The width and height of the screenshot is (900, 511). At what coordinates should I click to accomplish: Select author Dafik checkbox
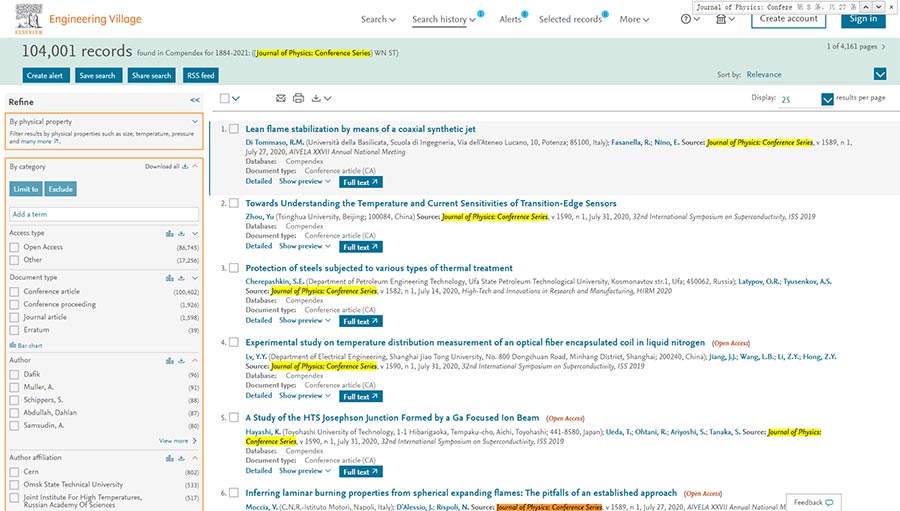(14, 374)
